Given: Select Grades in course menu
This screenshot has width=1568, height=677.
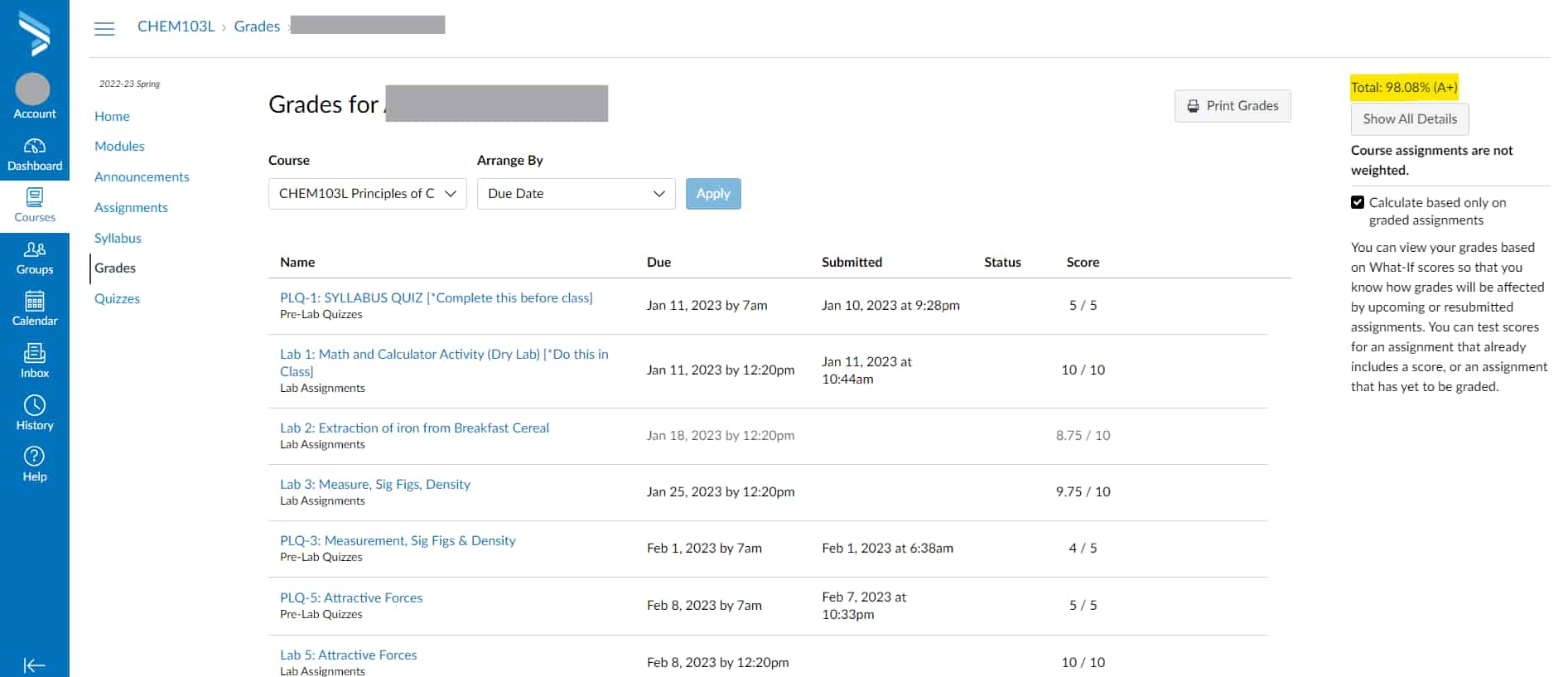Looking at the screenshot, I should 115,268.
